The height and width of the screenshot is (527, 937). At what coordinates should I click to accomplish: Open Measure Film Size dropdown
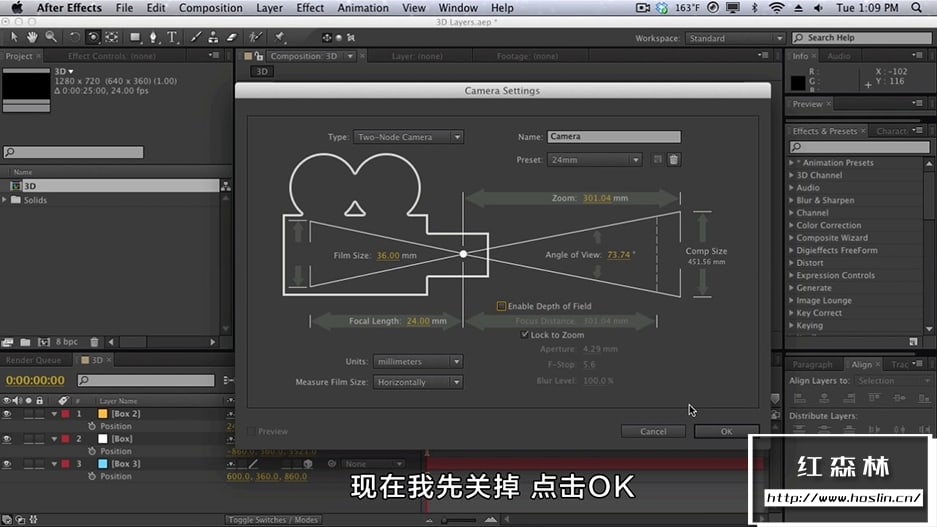coord(418,382)
